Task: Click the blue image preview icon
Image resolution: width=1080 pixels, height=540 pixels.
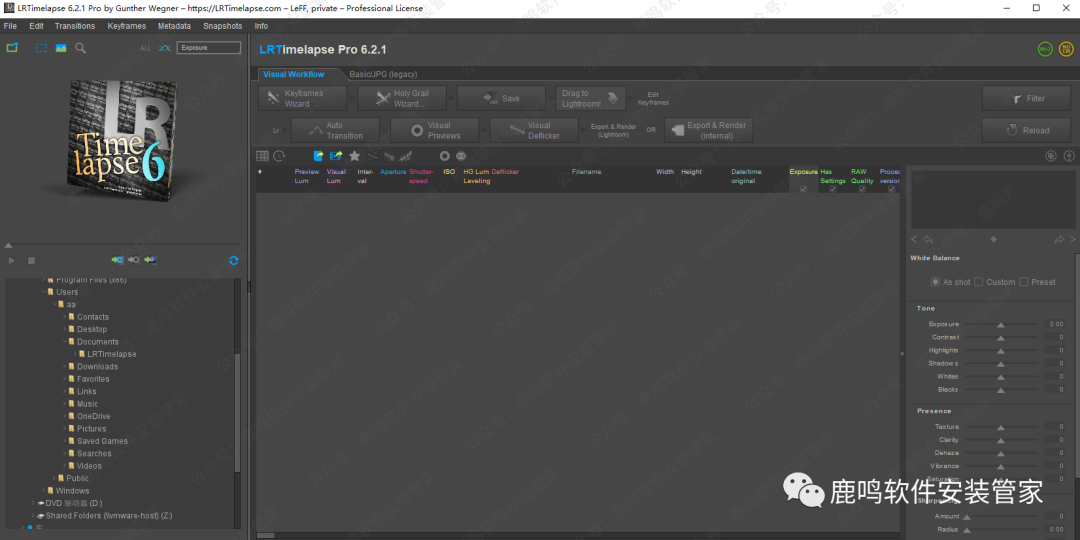Action: click(x=61, y=48)
